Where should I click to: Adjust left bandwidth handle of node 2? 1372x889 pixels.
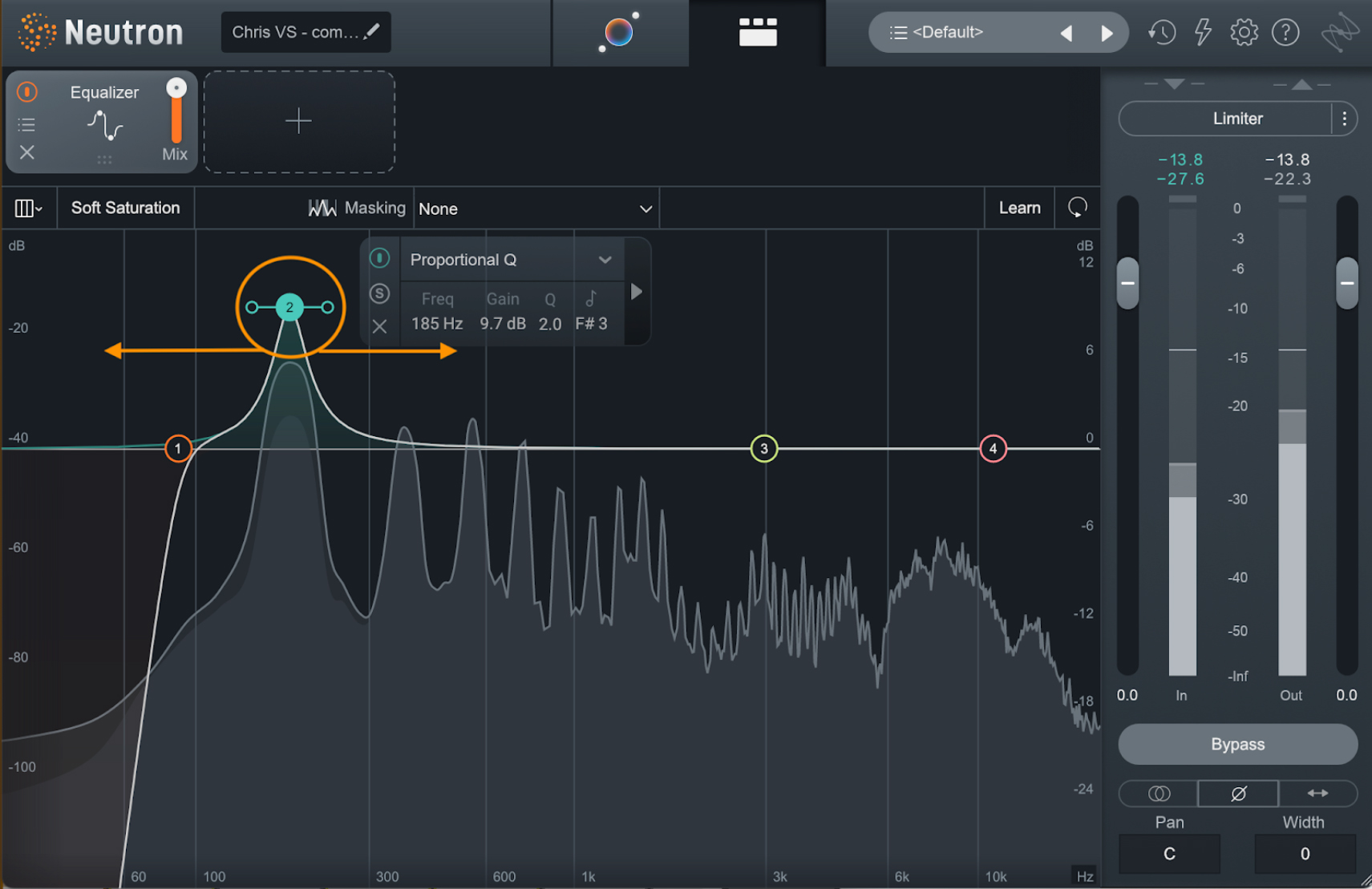pyautogui.click(x=252, y=307)
